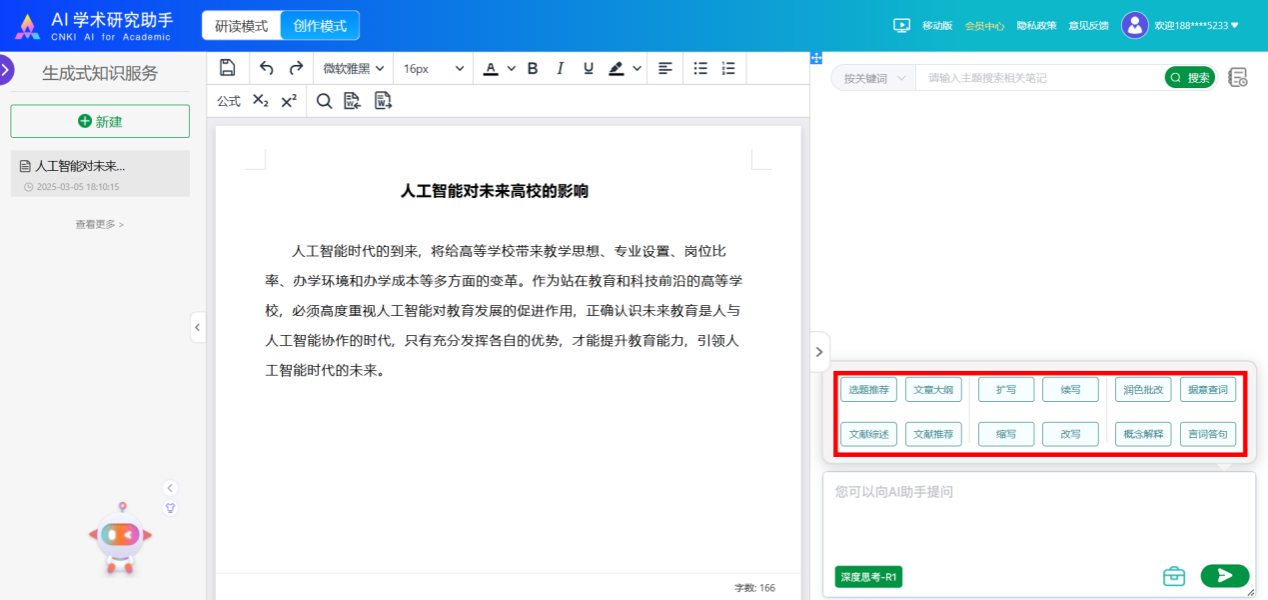Screen dimensions: 1268x600
Task: Click the 新建 button
Action: point(100,121)
